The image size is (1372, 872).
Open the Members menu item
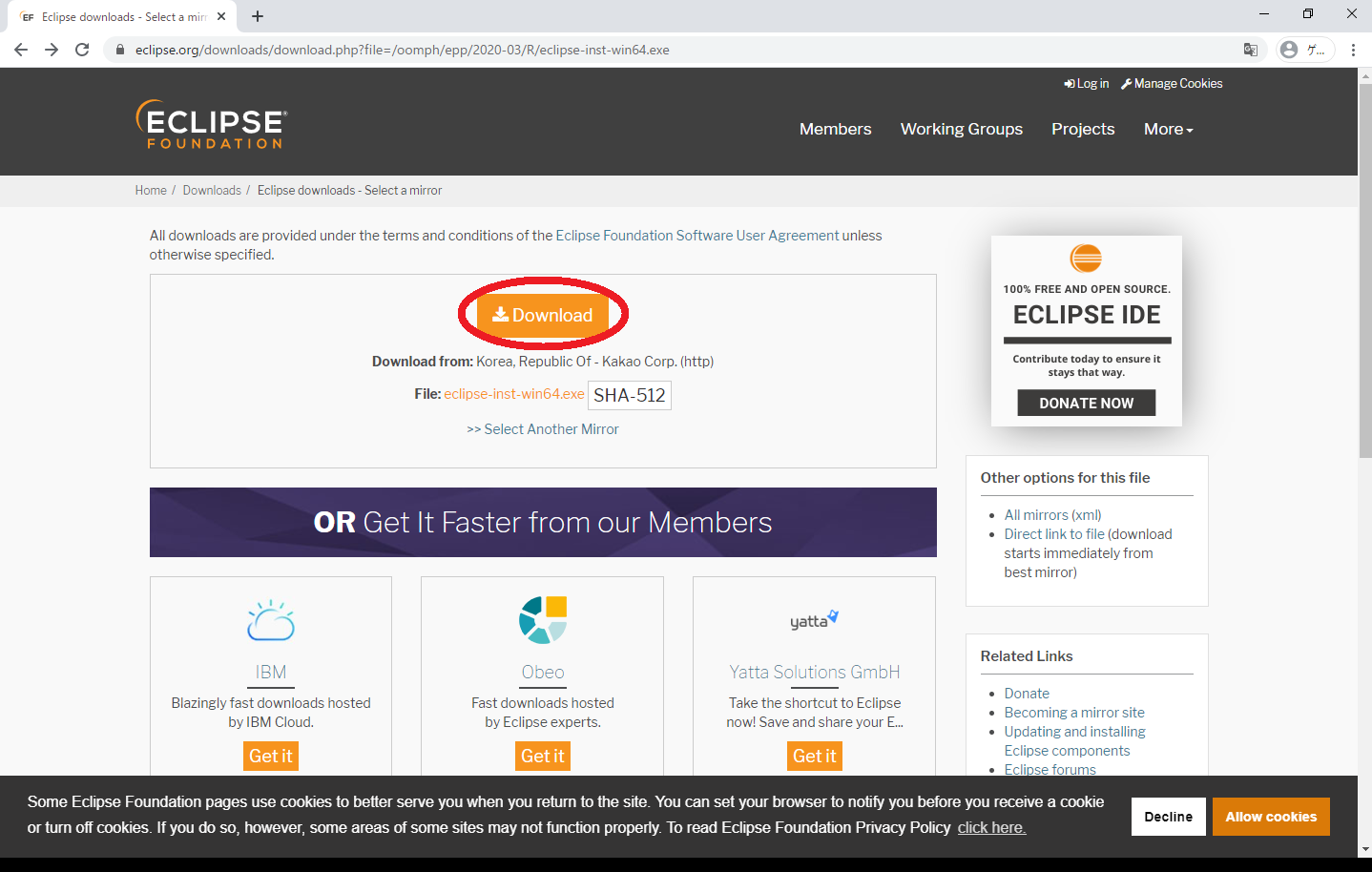835,129
